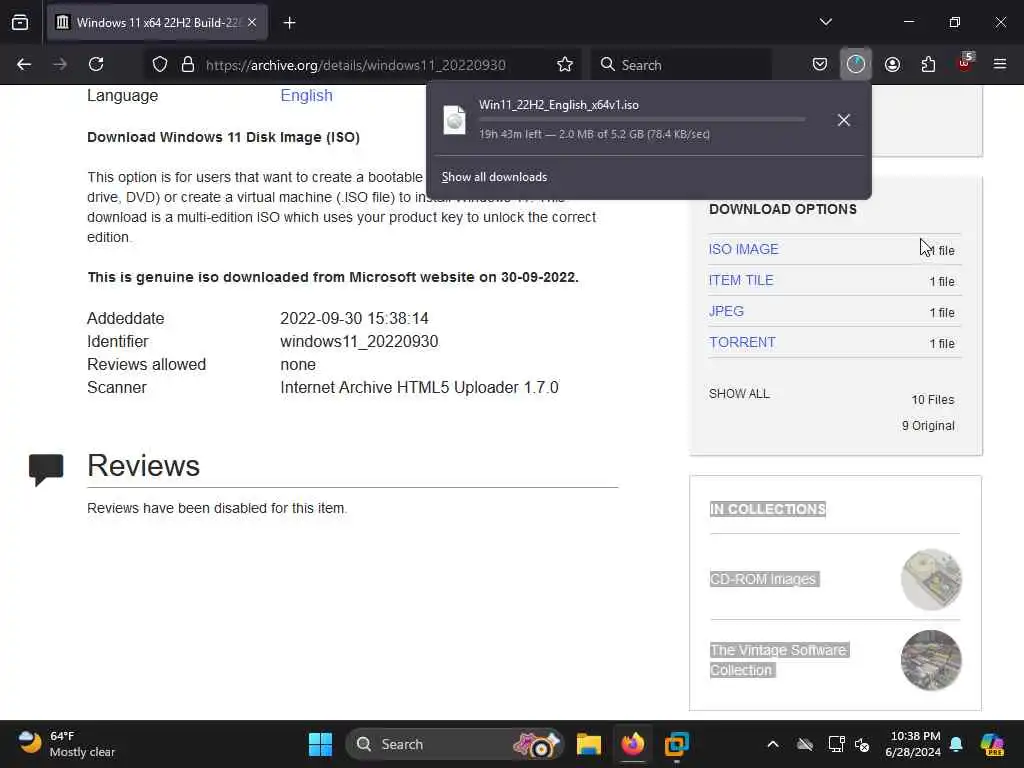This screenshot has width=1024, height=768.
Task: Open File Explorer from the taskbar
Action: [588, 744]
